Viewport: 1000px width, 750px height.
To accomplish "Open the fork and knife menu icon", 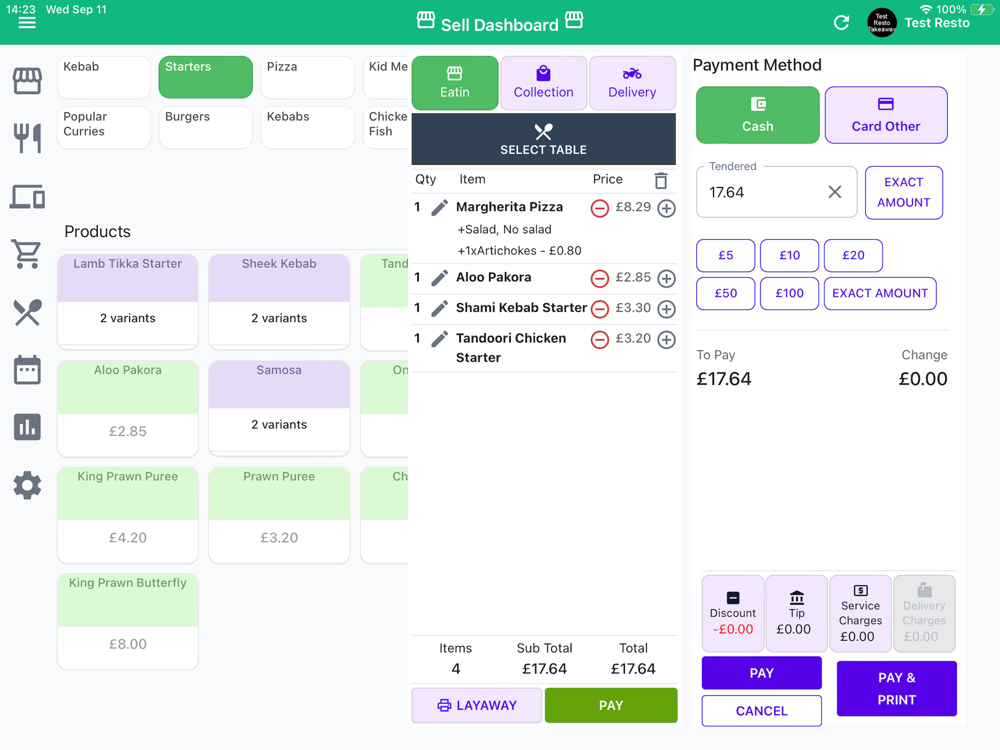I will (x=27, y=138).
